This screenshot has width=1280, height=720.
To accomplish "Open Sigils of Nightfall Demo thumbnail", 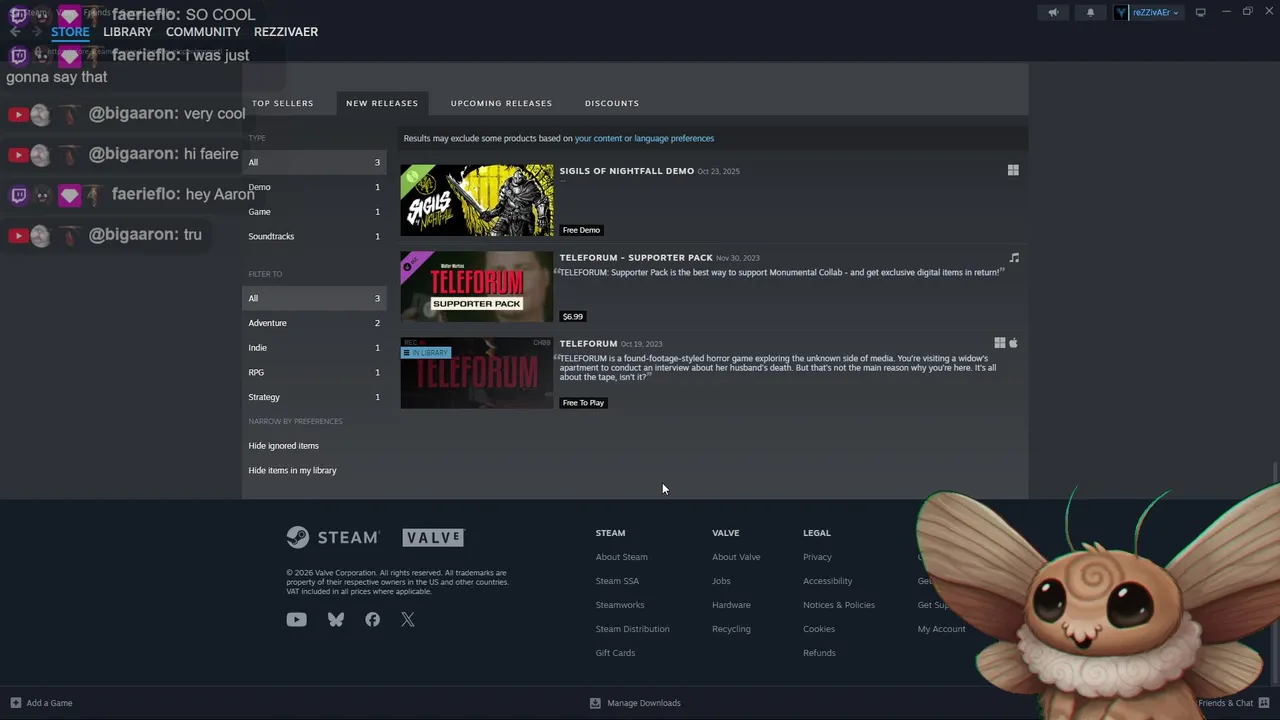I will (477, 200).
